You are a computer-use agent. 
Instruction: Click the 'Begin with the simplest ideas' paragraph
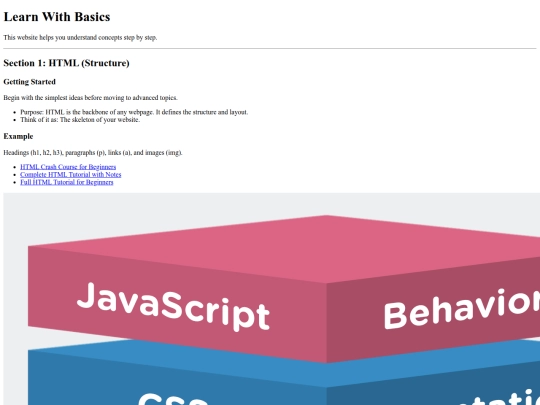[x=91, y=98]
